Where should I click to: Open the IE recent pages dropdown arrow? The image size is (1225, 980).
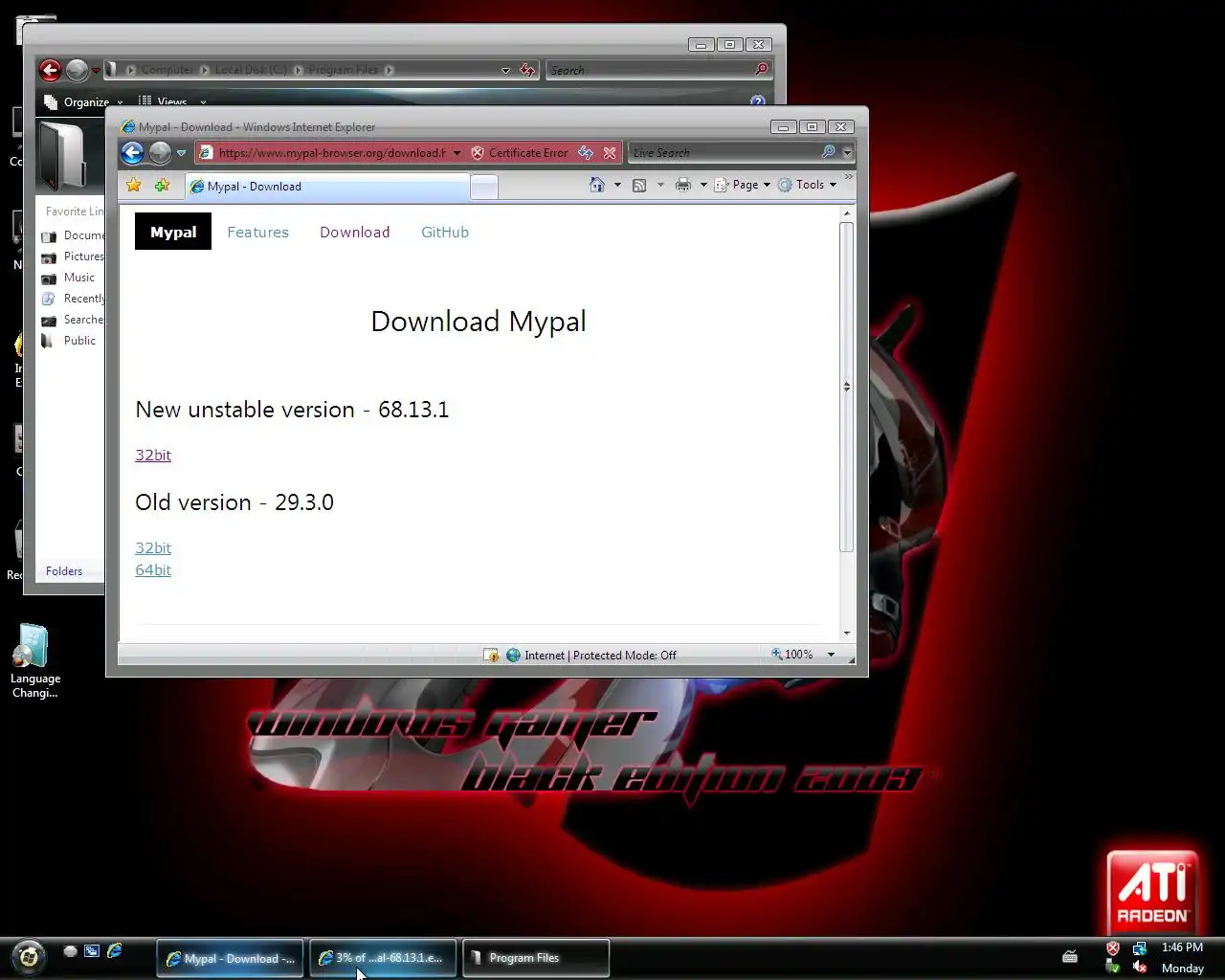181,153
